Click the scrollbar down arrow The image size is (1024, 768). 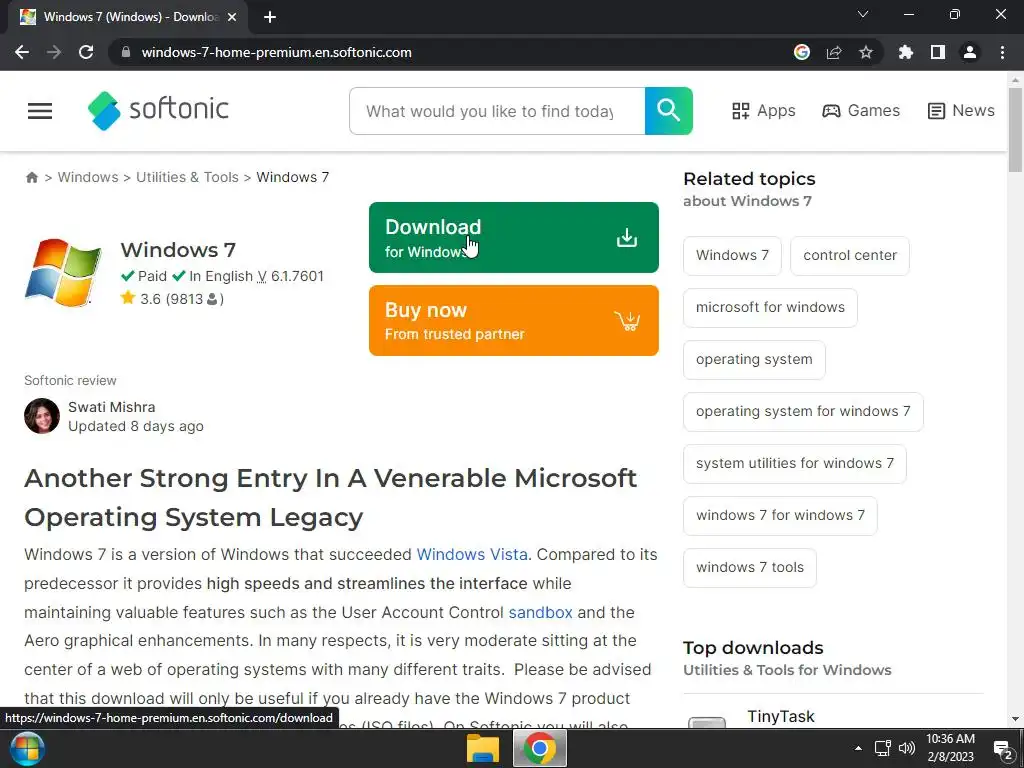point(1016,719)
